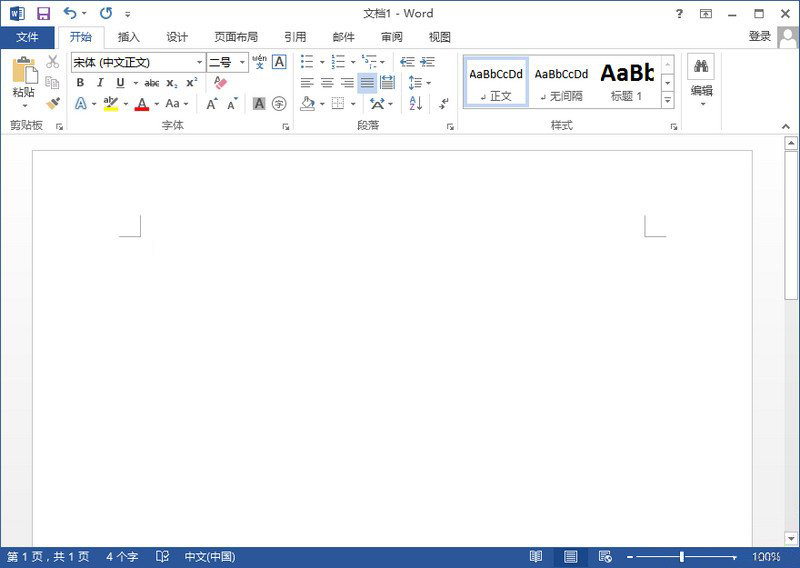Click the Format Painter brush icon
The height and width of the screenshot is (568, 800).
[x=53, y=103]
